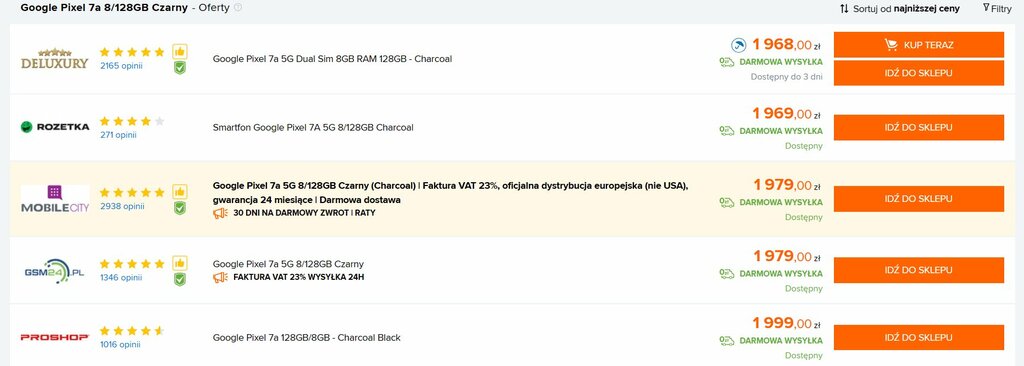1024x366 pixels.
Task: Click the Proshop store logo
Action: tap(55, 337)
